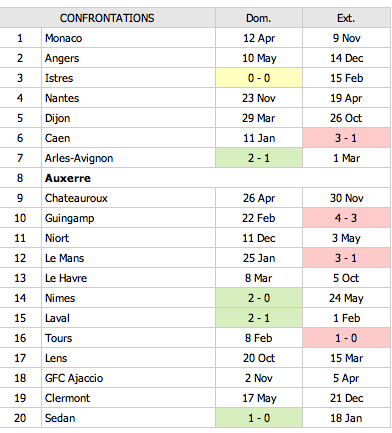Click the CONFRONTATIONS column header
Viewport: 392px width, 433px height.
107,18
